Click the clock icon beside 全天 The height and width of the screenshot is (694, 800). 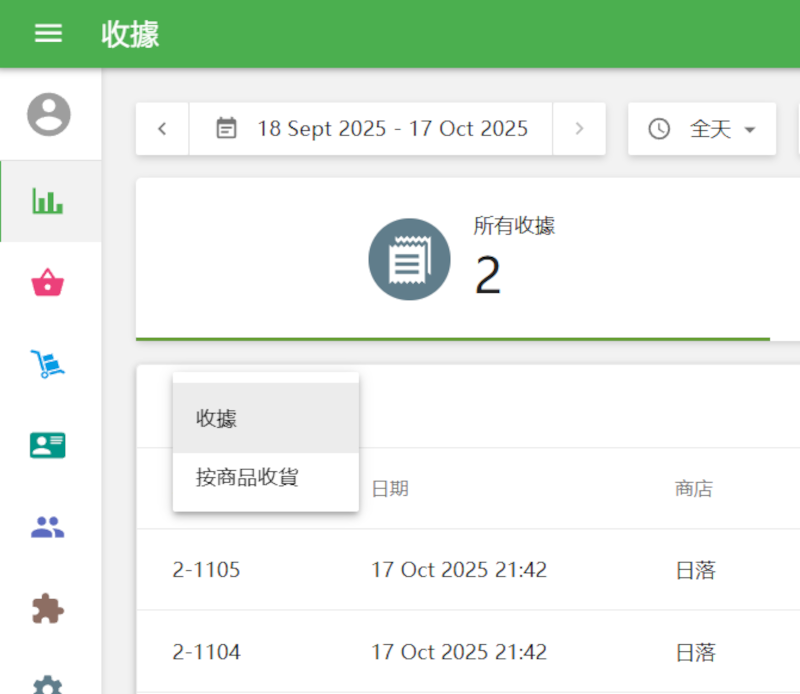(658, 128)
